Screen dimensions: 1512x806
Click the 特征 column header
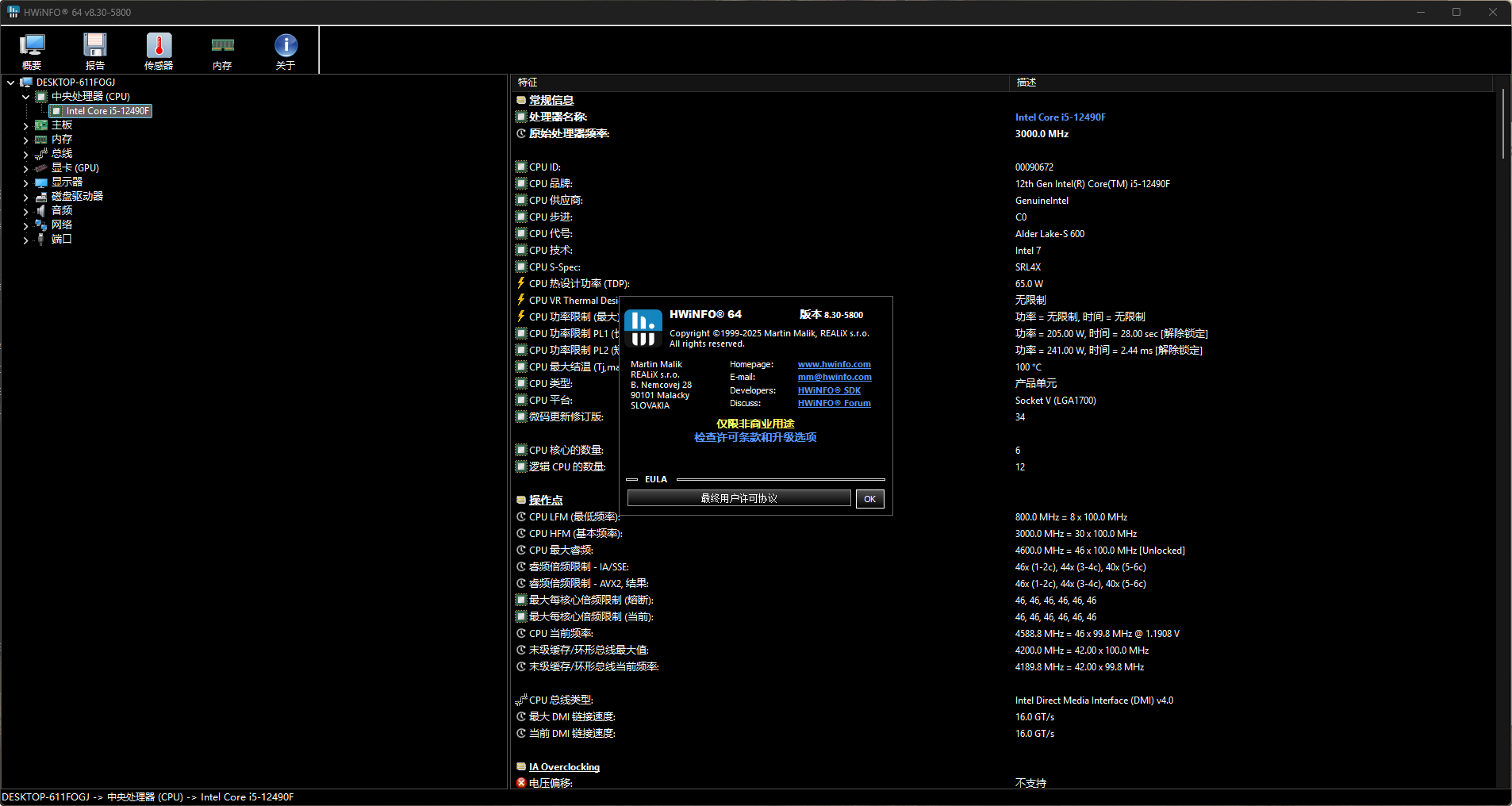coord(528,82)
